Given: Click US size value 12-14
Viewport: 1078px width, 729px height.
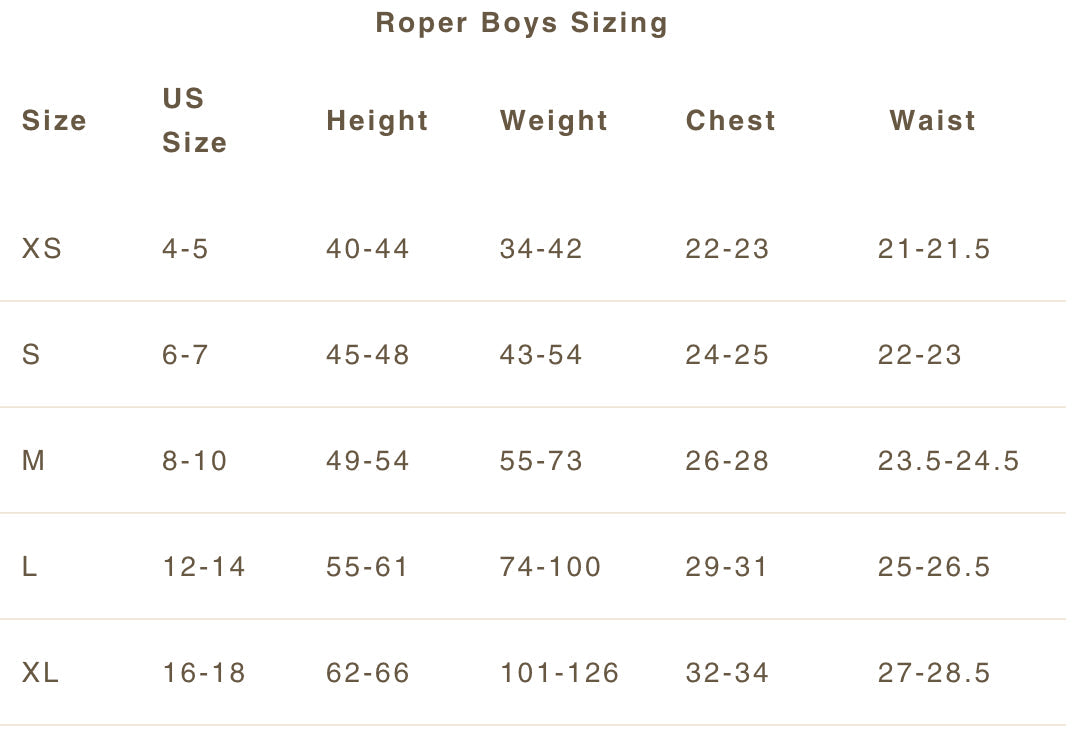Looking at the screenshot, I should click(204, 567).
